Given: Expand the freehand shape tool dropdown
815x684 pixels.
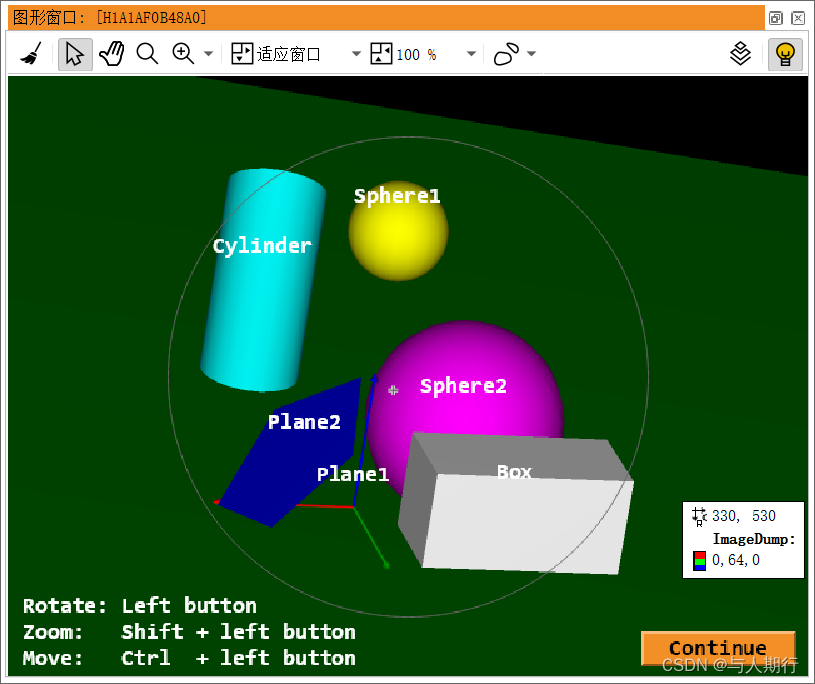Looking at the screenshot, I should click(x=530, y=53).
